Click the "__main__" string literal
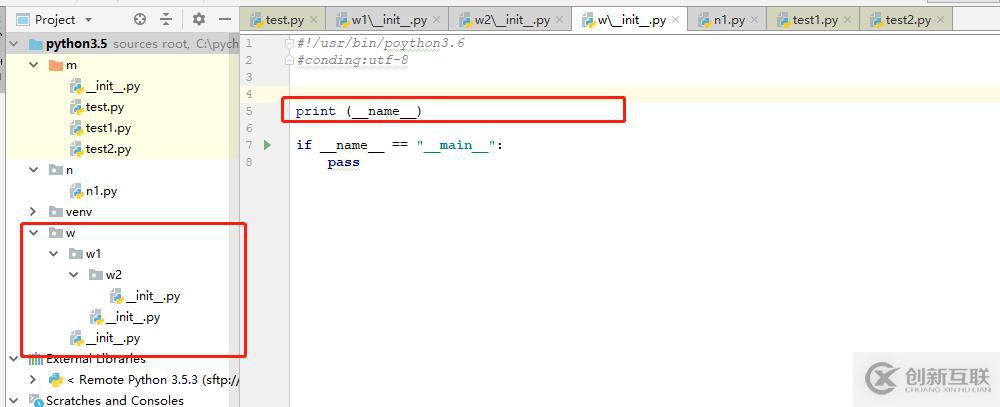This screenshot has height=407, width=1000. pyautogui.click(x=456, y=145)
